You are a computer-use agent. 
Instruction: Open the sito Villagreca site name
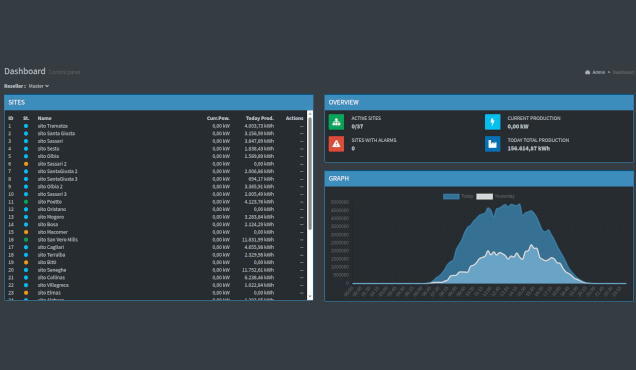(x=53, y=285)
